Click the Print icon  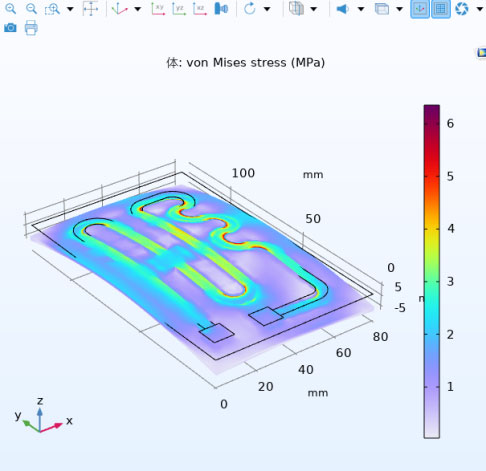click(31, 28)
